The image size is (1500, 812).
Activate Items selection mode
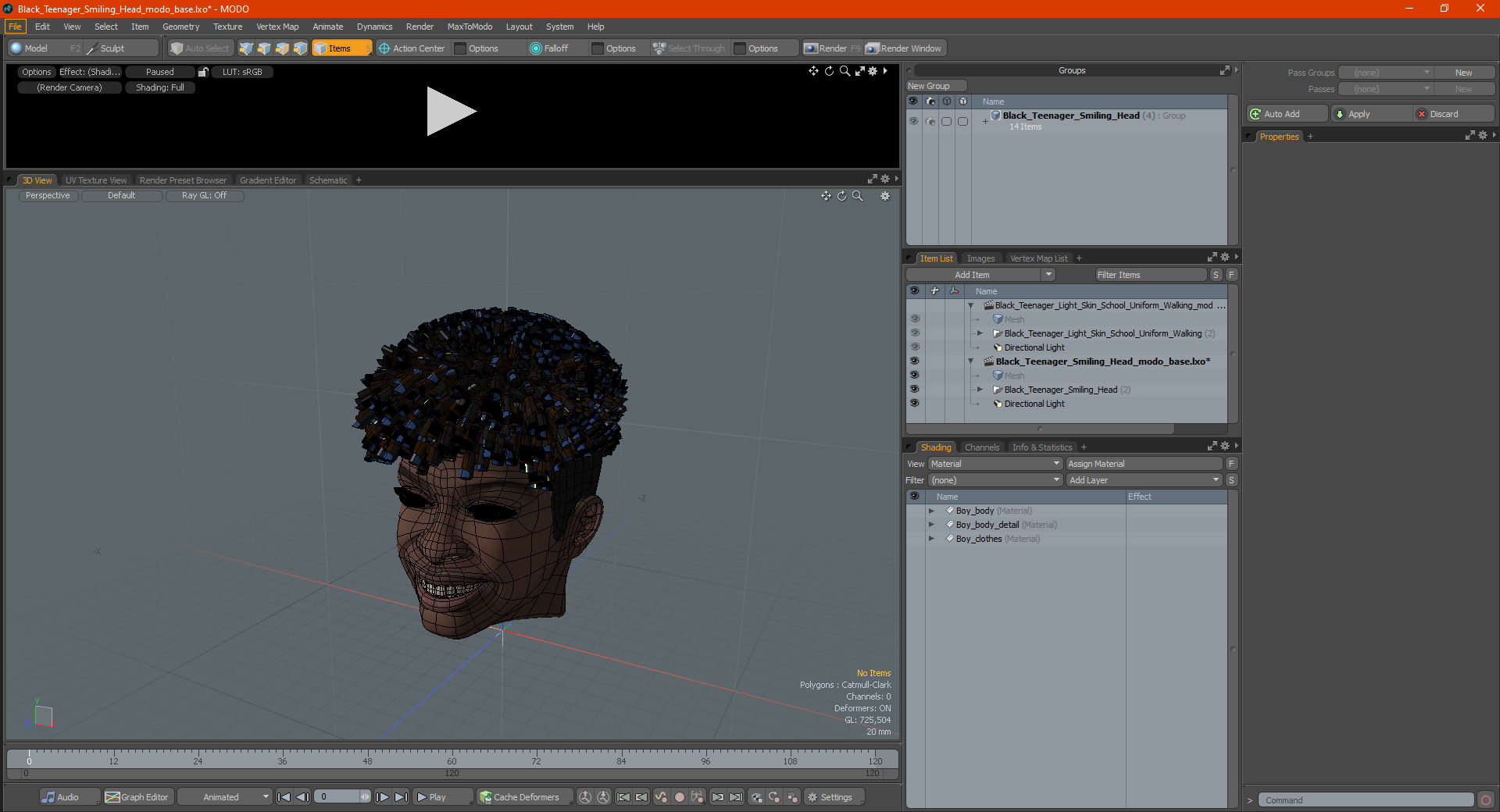[341, 48]
